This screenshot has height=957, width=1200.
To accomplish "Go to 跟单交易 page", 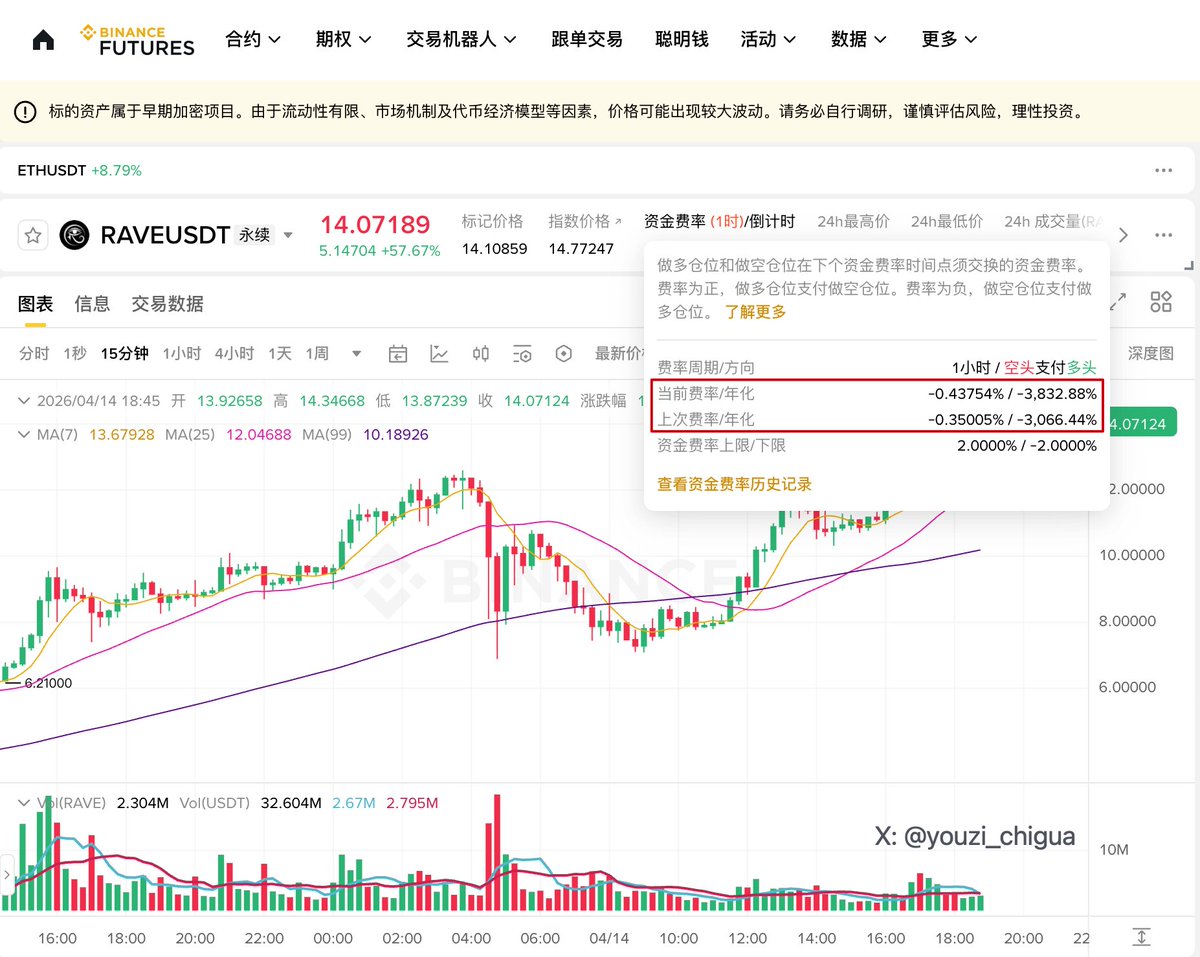I will (x=587, y=39).
